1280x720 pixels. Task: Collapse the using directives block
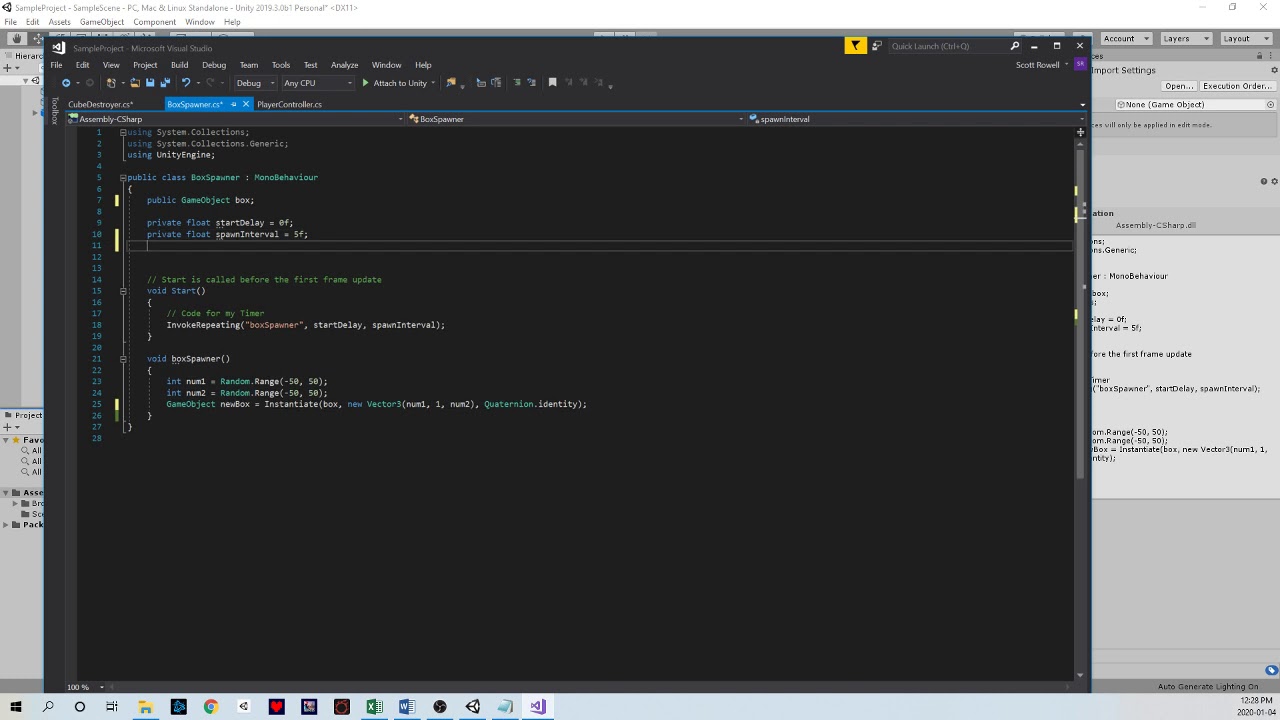(x=122, y=132)
